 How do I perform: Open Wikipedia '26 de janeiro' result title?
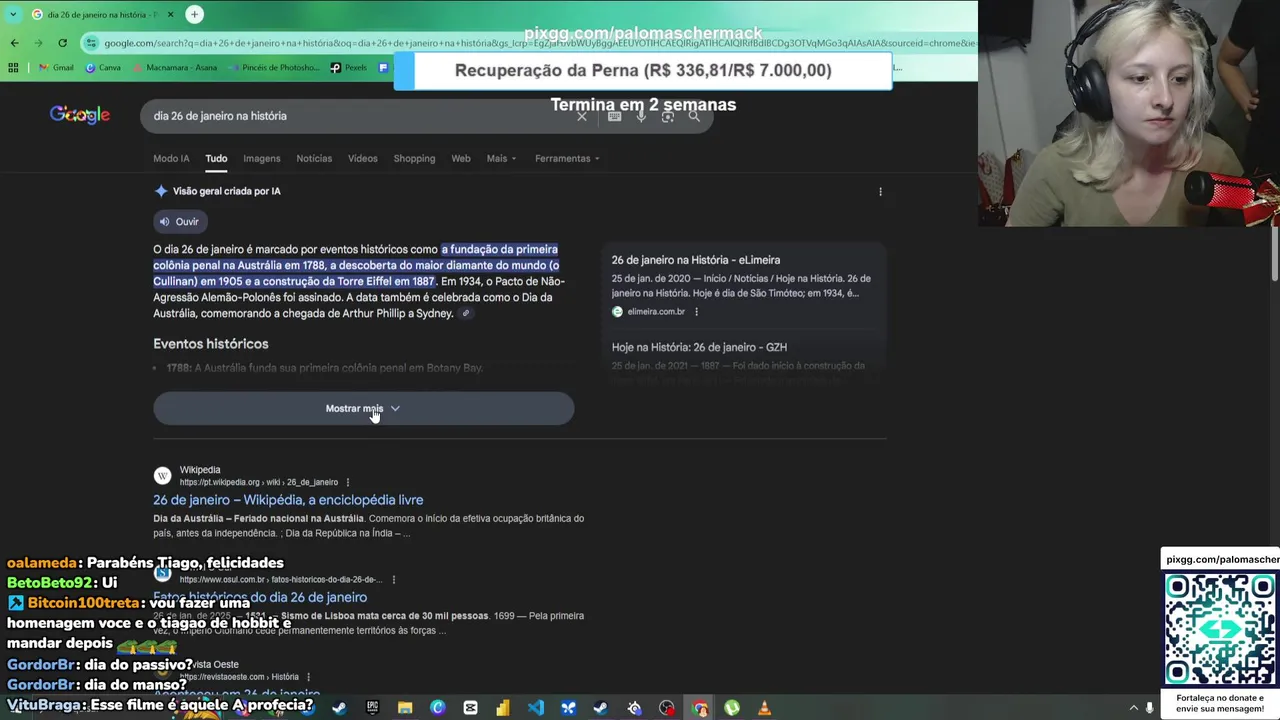(x=288, y=500)
